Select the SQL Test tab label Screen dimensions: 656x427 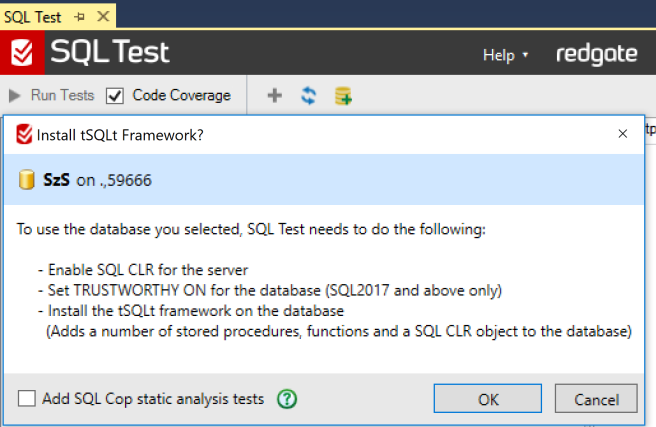tap(32, 18)
